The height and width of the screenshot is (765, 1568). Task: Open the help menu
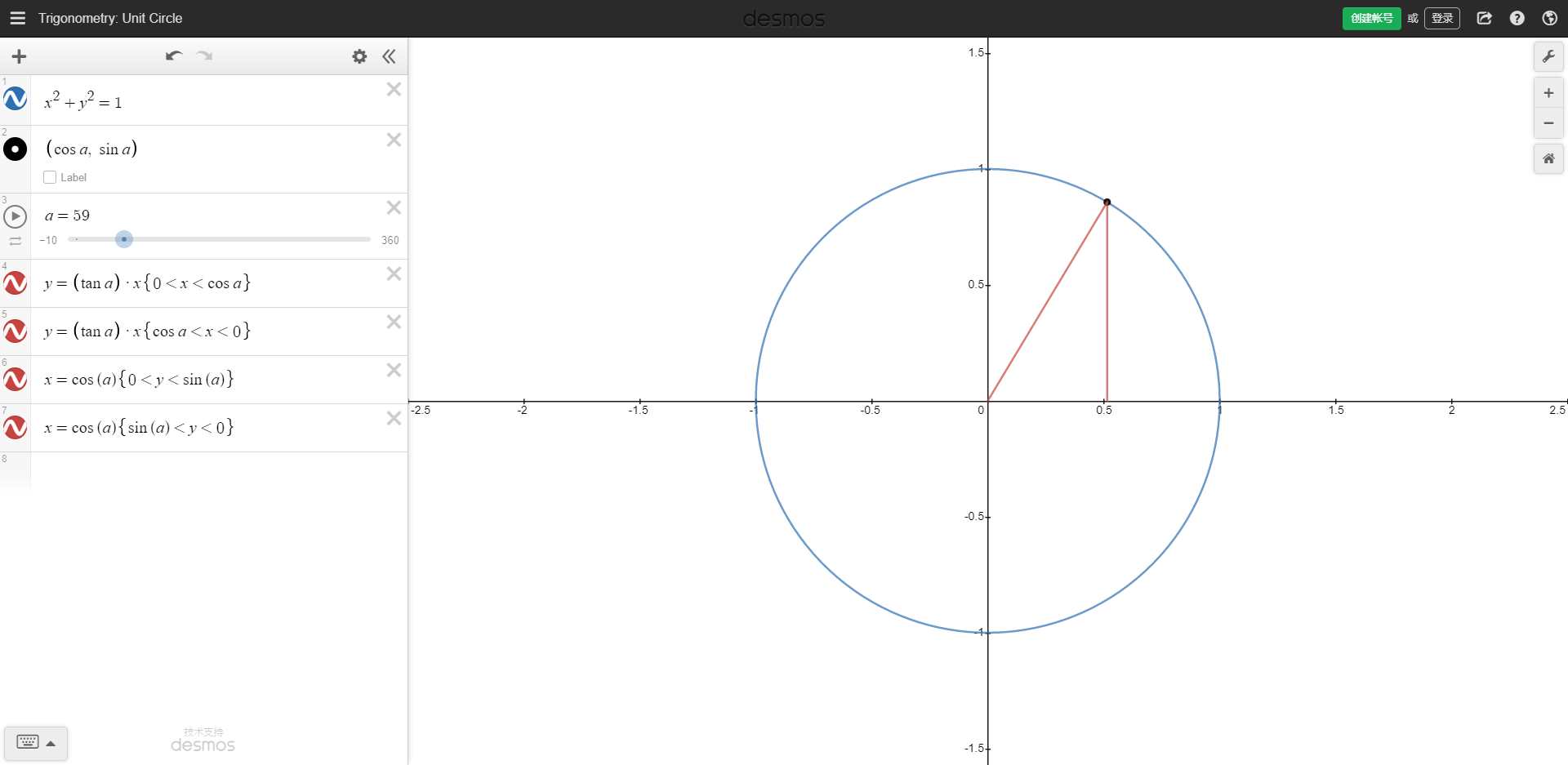pos(1517,18)
